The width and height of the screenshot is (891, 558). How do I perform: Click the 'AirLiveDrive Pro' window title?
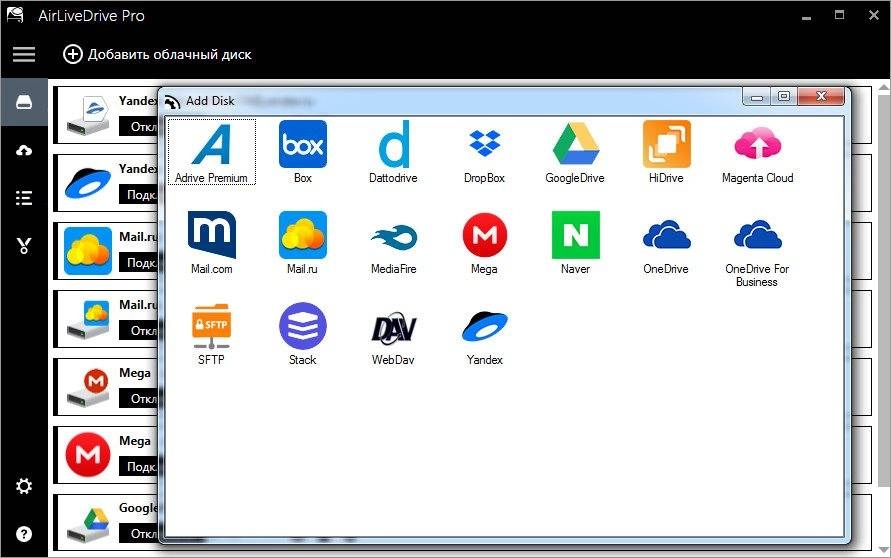tap(91, 16)
